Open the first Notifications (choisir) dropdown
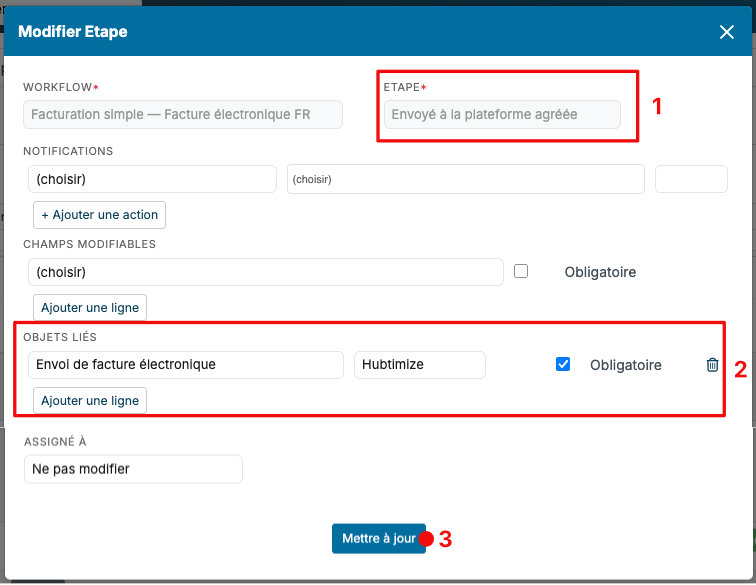Screen dimensions: 756x585 (152, 179)
